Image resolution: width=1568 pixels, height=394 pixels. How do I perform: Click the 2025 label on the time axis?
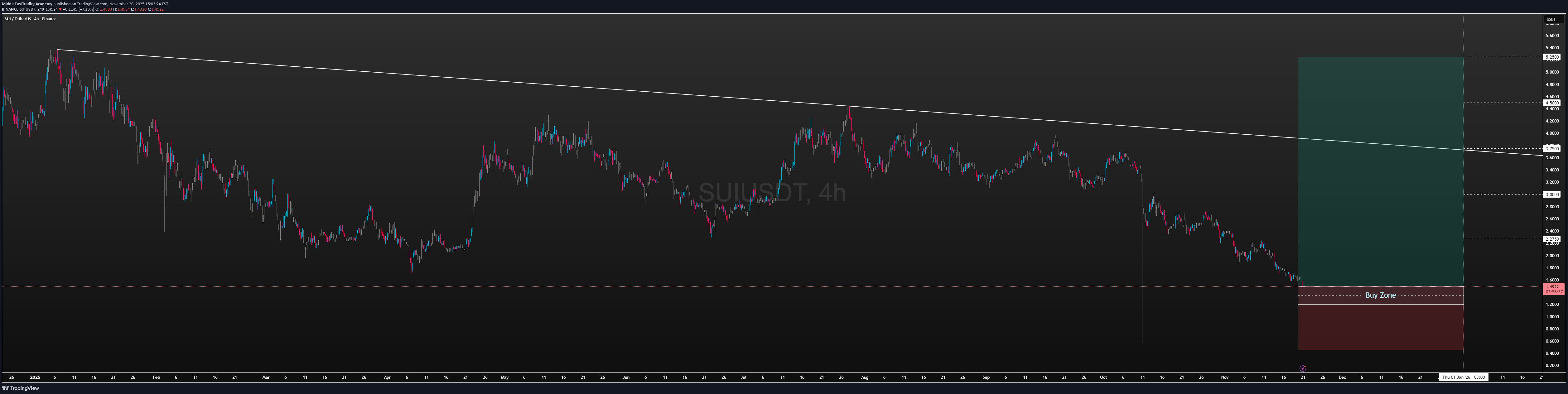(x=36, y=377)
